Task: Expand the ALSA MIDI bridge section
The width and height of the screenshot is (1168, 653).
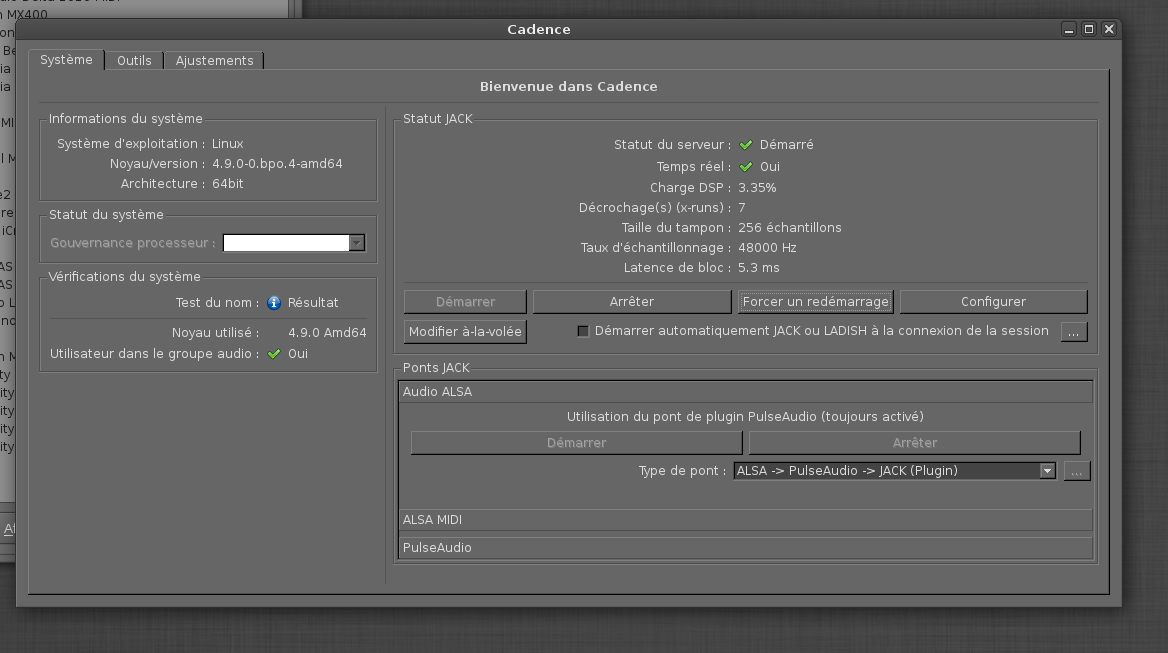Action: (x=746, y=520)
